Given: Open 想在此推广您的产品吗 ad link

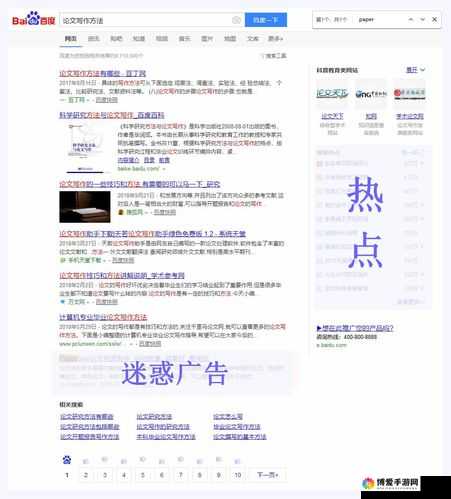Looking at the screenshot, I should pyautogui.click(x=355, y=328).
